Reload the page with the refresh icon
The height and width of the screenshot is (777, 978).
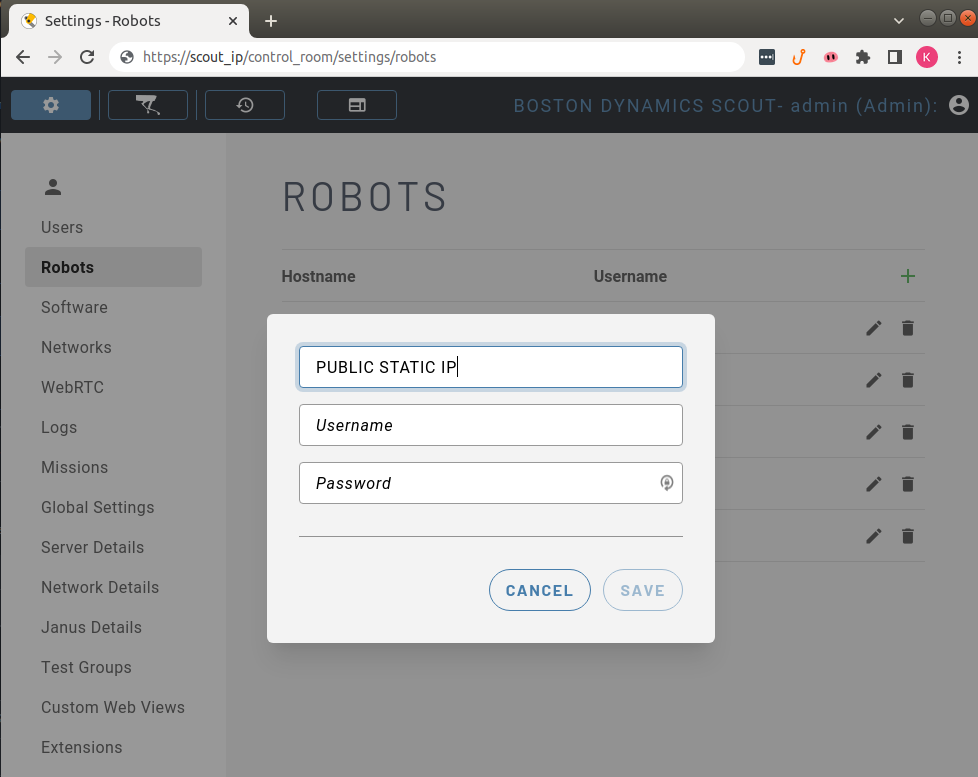coord(87,57)
